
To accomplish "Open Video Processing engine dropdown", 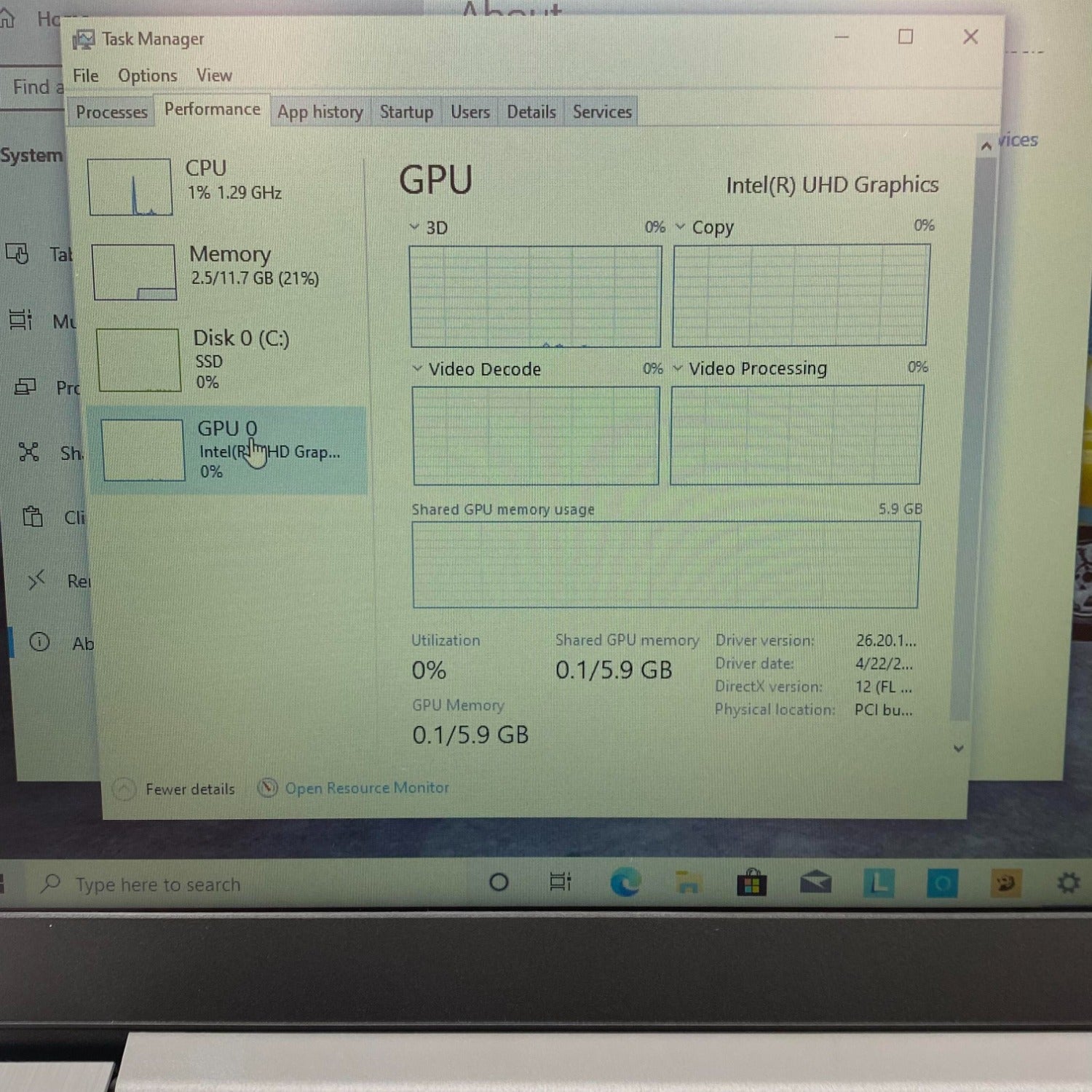I will click(x=678, y=368).
